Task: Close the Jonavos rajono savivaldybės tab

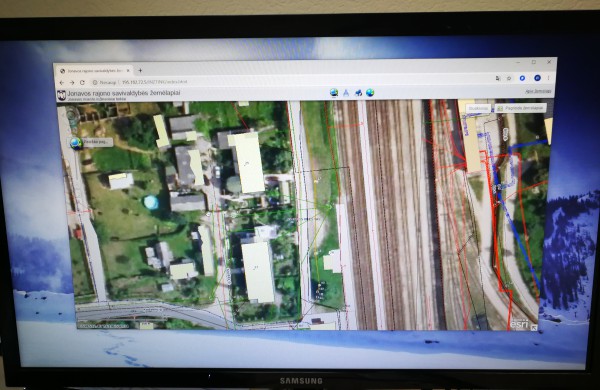Action: coord(128,70)
